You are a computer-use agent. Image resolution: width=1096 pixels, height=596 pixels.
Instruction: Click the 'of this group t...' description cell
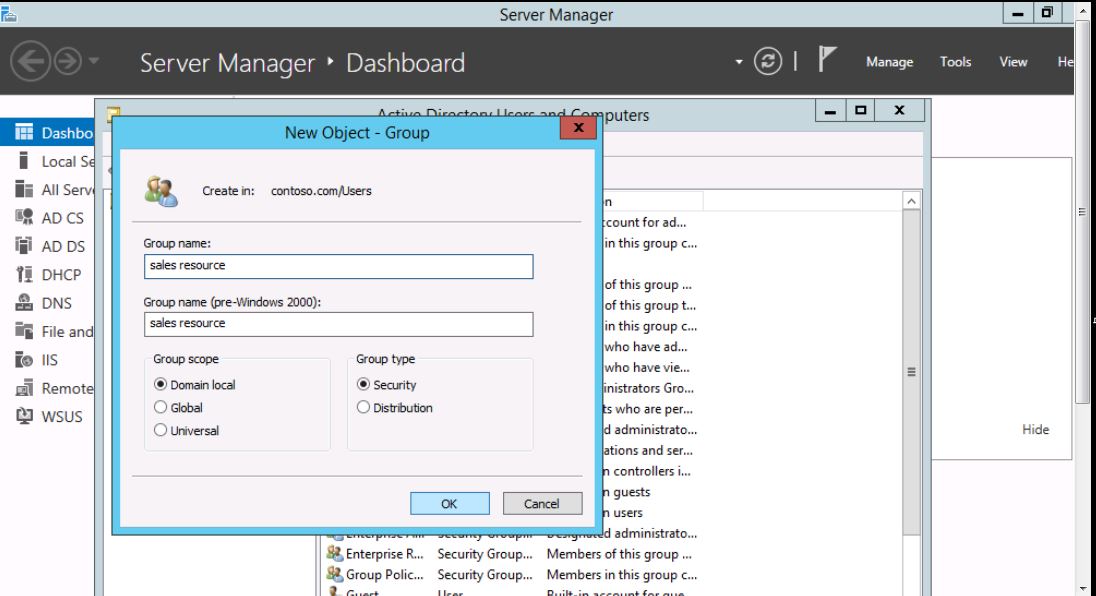coord(649,305)
